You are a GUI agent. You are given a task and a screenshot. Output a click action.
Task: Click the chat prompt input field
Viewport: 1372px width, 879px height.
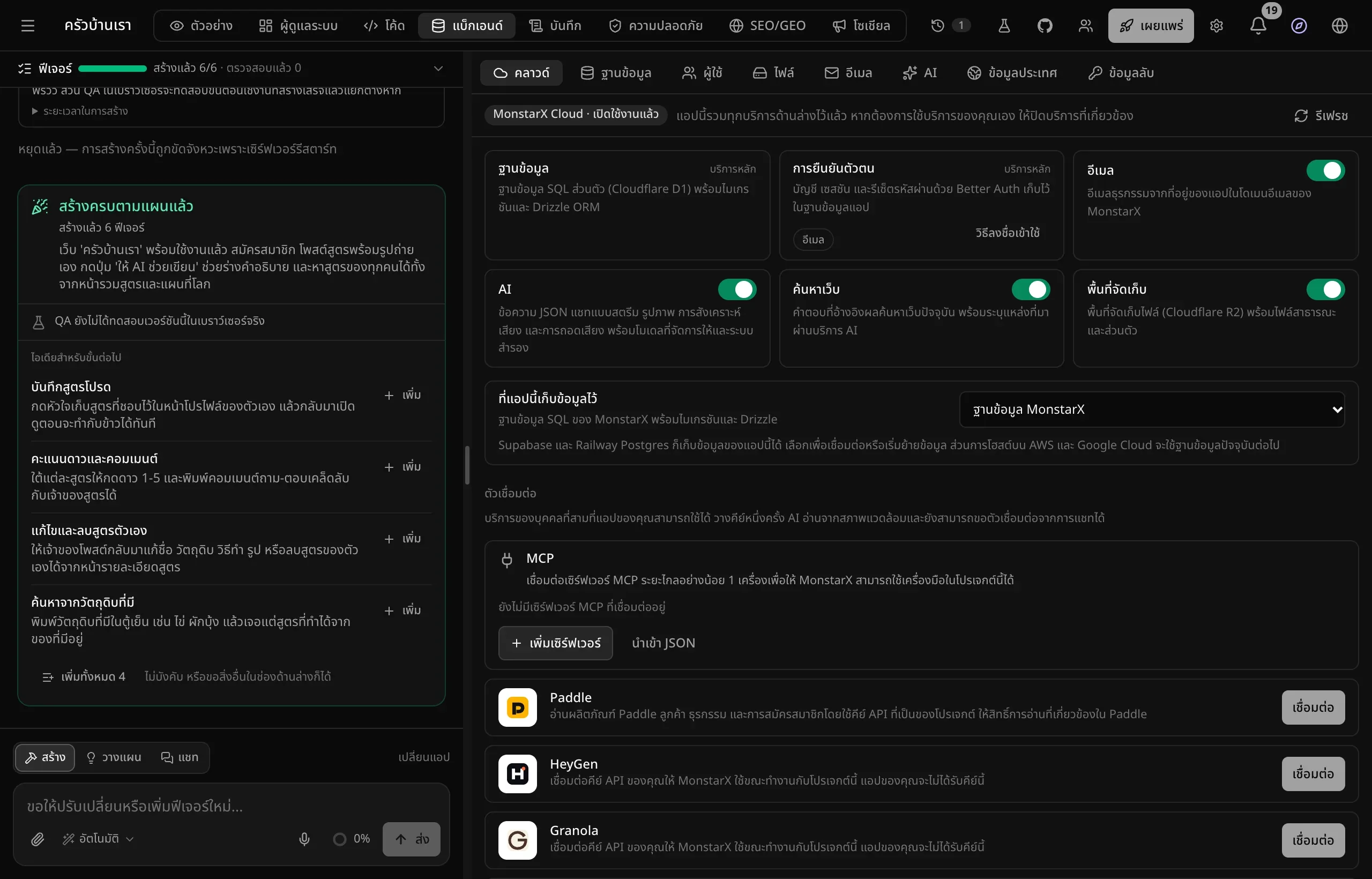231,806
